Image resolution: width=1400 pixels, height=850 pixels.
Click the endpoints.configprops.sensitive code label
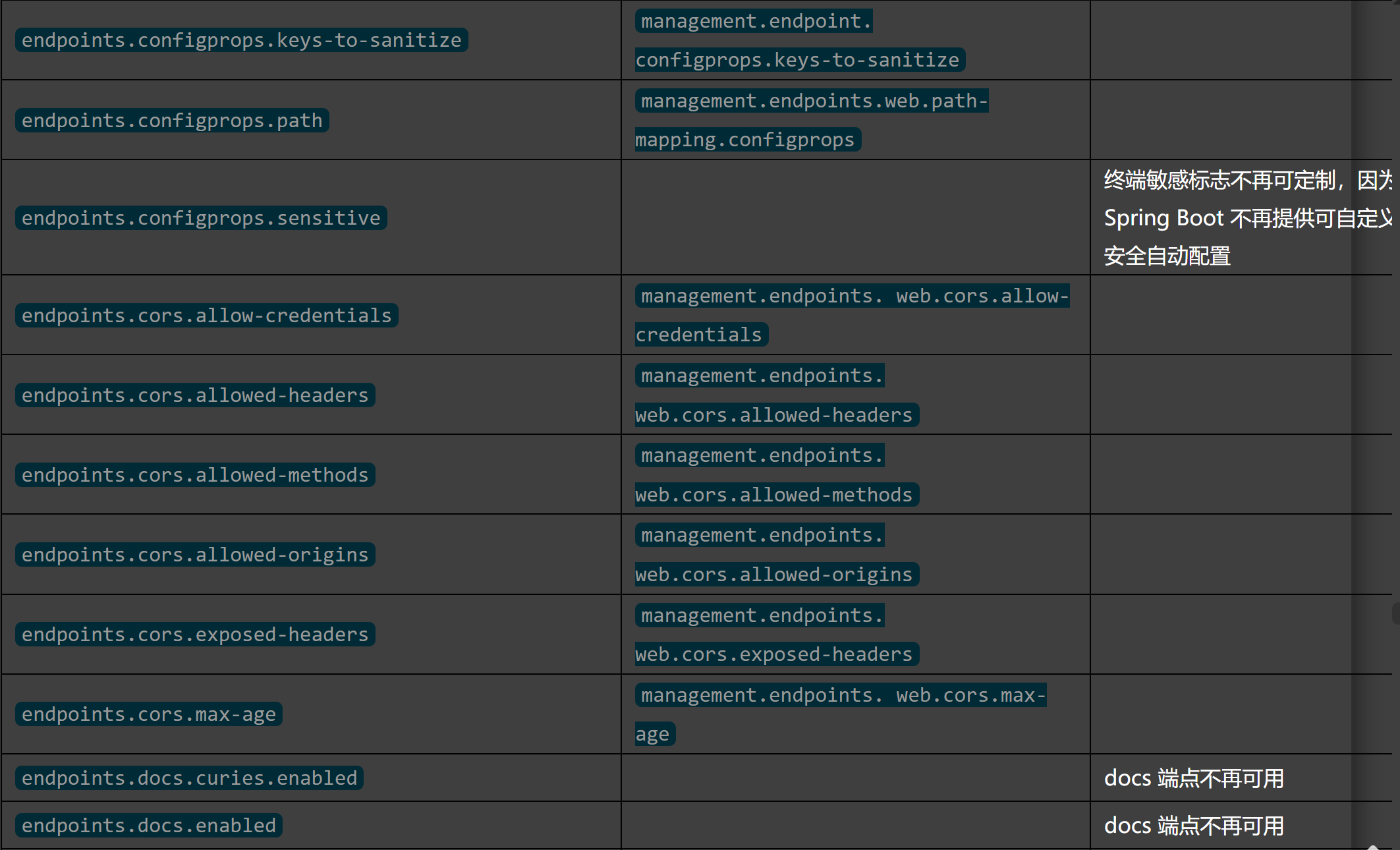(x=201, y=218)
